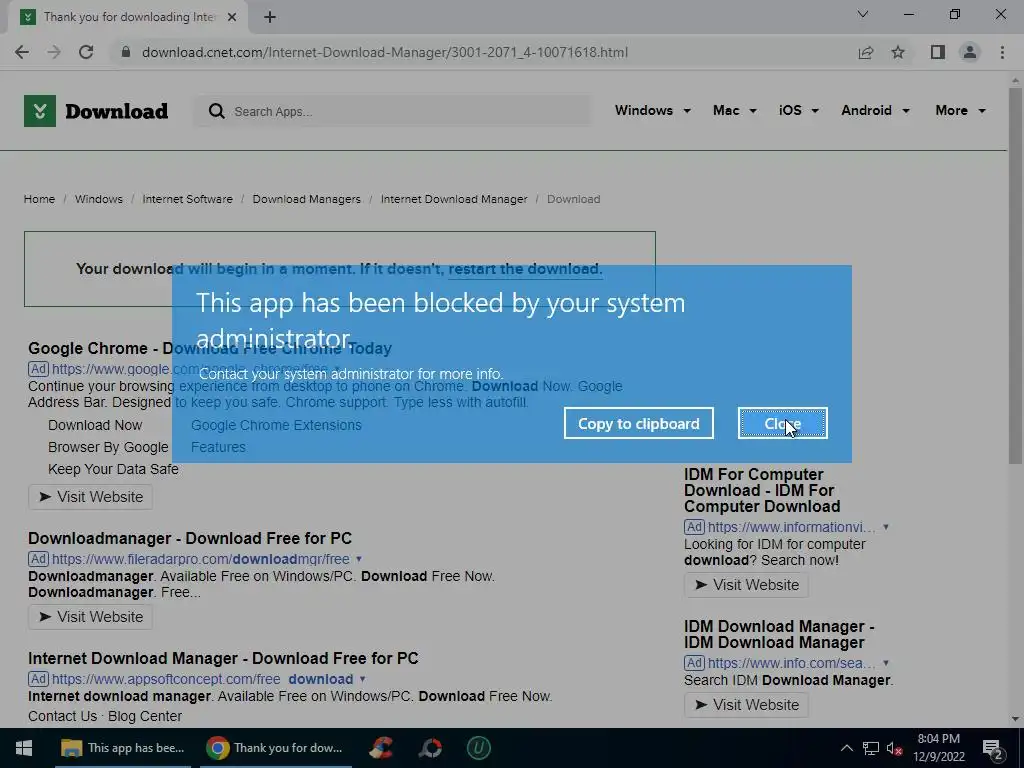Visit Website for IDM For Computer ad

tap(746, 585)
